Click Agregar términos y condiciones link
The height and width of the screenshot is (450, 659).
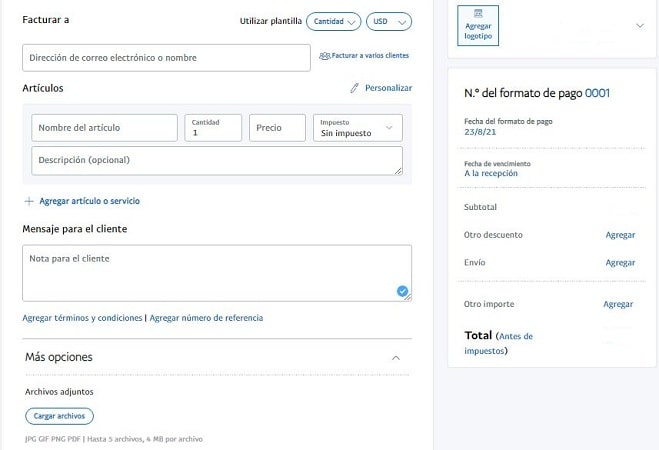[x=82, y=318]
